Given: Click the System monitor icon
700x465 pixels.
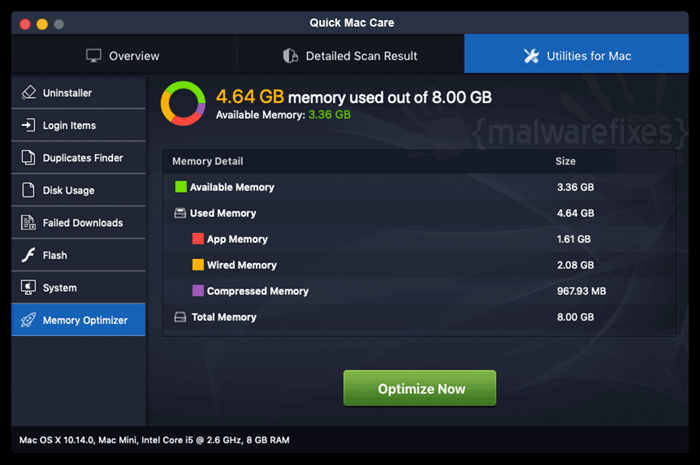Looking at the screenshot, I should pyautogui.click(x=29, y=288).
